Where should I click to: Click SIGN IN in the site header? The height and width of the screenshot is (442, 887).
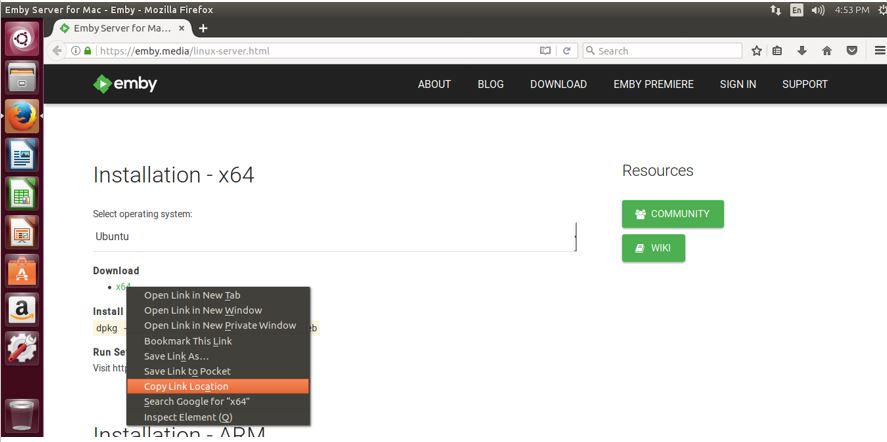738,84
